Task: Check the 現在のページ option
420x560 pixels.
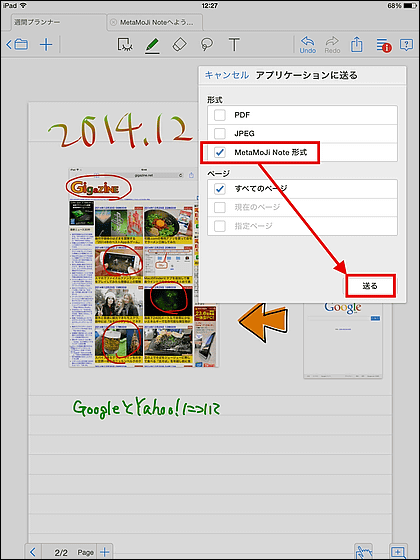Action: point(220,208)
